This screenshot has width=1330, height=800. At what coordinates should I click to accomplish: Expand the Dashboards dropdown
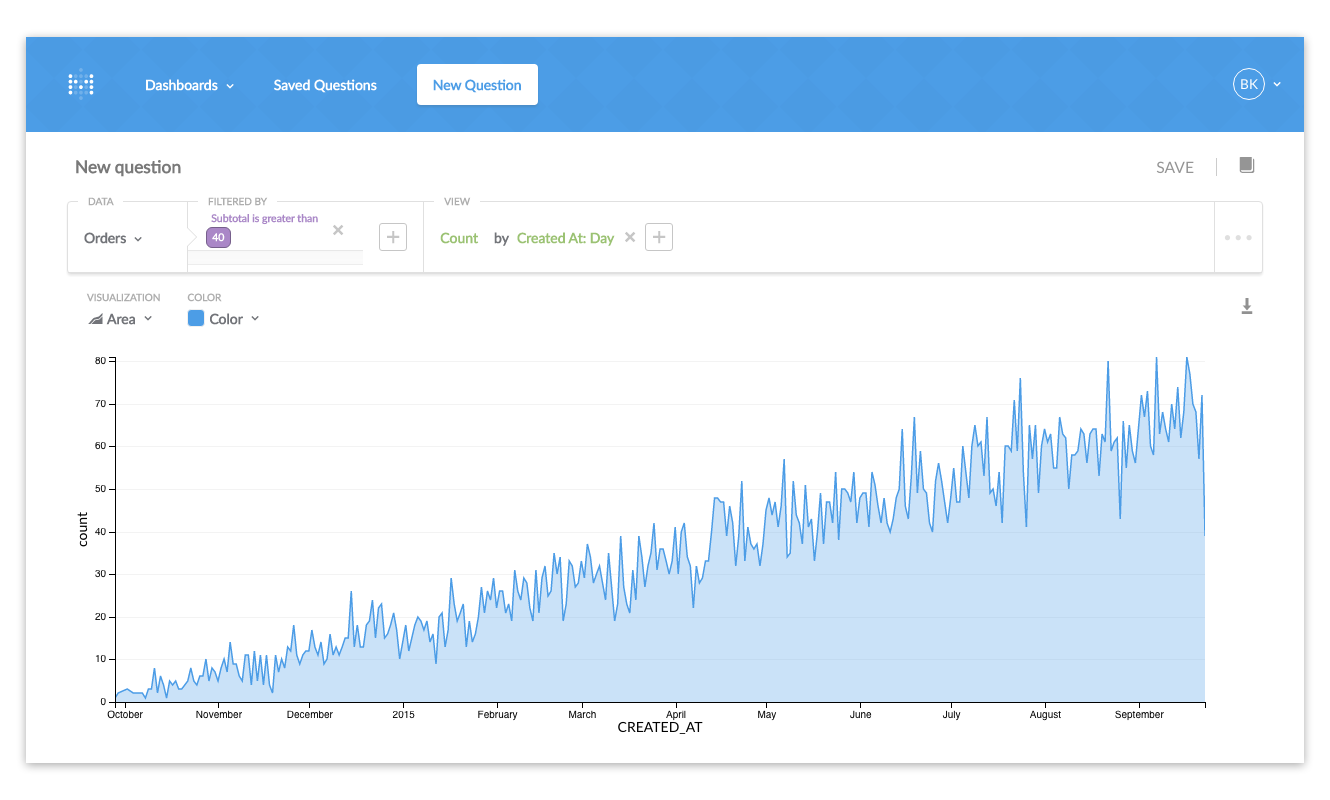tap(189, 85)
